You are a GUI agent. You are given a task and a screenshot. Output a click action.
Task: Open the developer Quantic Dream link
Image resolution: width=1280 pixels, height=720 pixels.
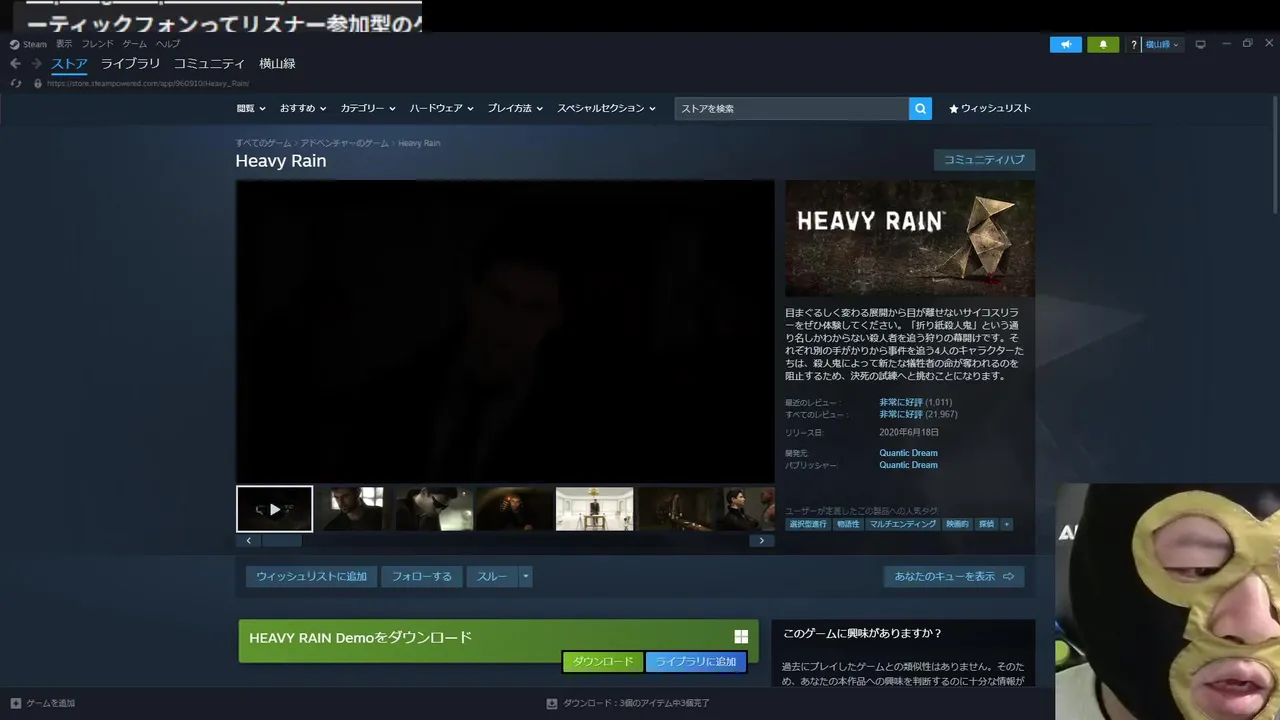click(x=908, y=453)
